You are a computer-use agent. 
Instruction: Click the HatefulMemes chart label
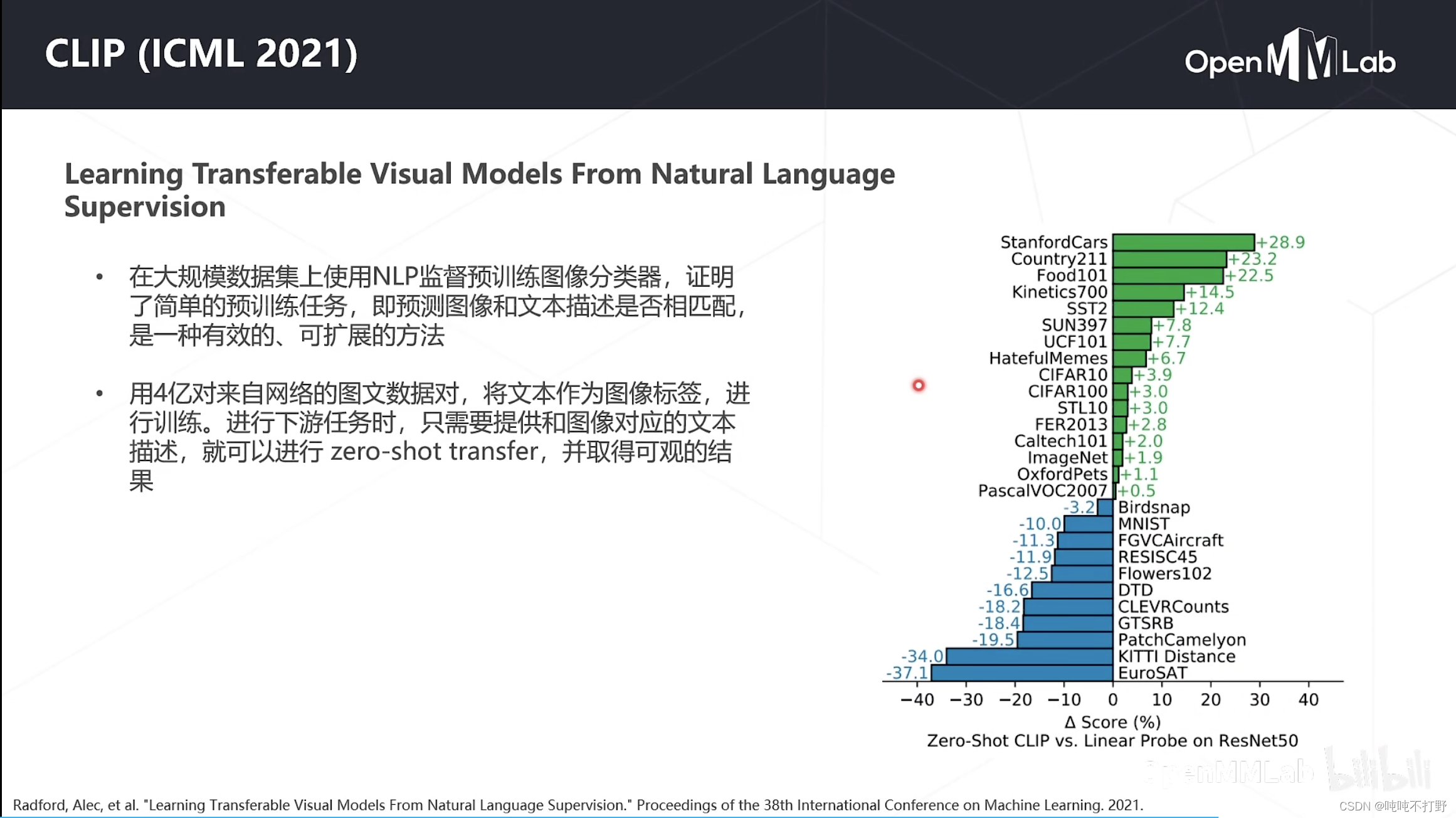tap(1048, 358)
